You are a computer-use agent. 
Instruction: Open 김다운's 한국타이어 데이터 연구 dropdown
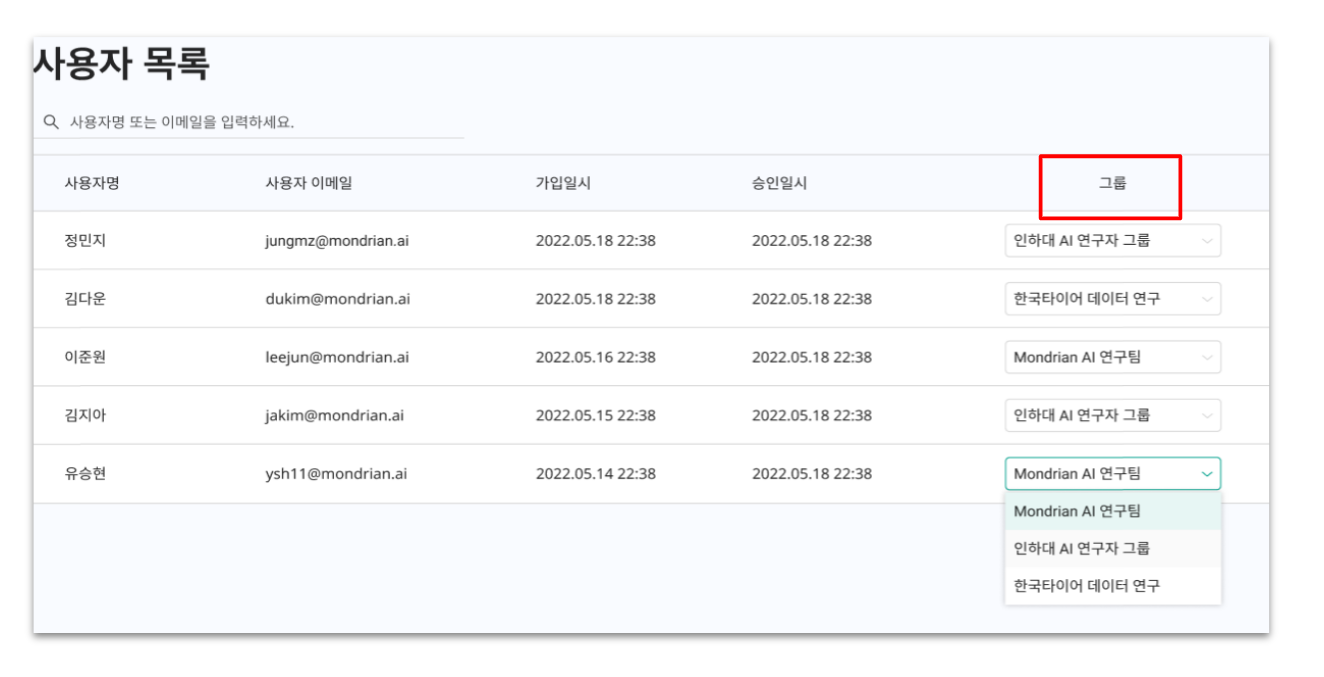(1112, 299)
